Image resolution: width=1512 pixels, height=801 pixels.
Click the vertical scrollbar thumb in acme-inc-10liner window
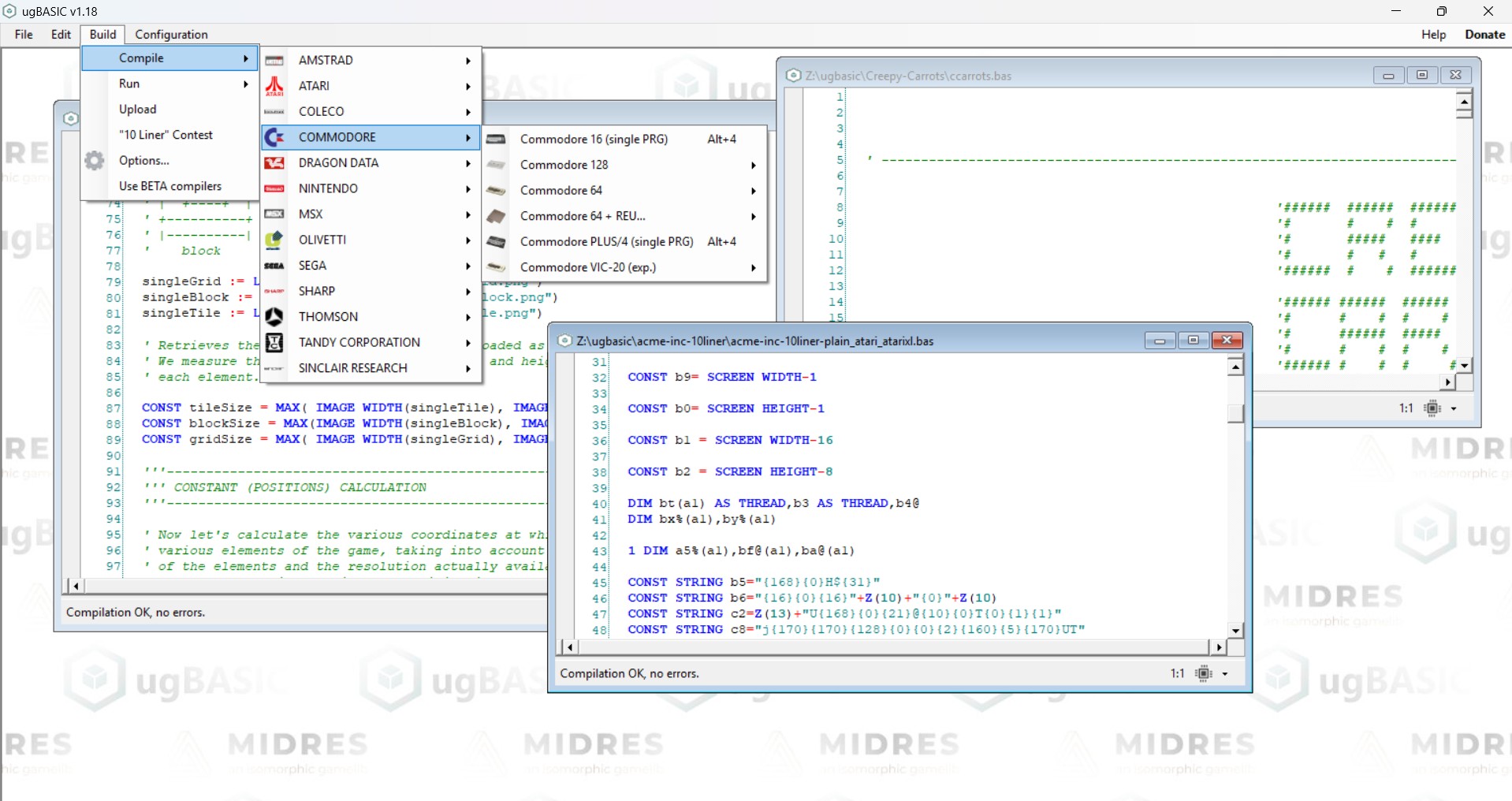click(x=1235, y=413)
